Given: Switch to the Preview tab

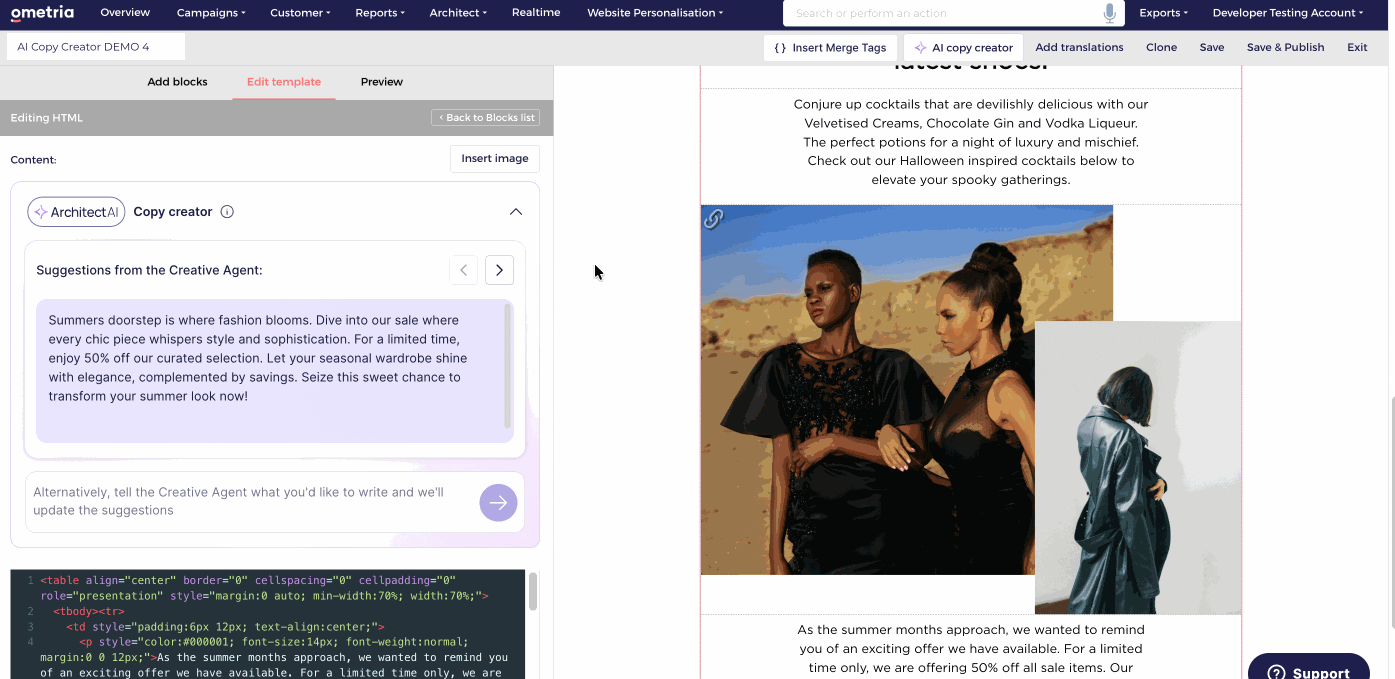Looking at the screenshot, I should coord(381,82).
